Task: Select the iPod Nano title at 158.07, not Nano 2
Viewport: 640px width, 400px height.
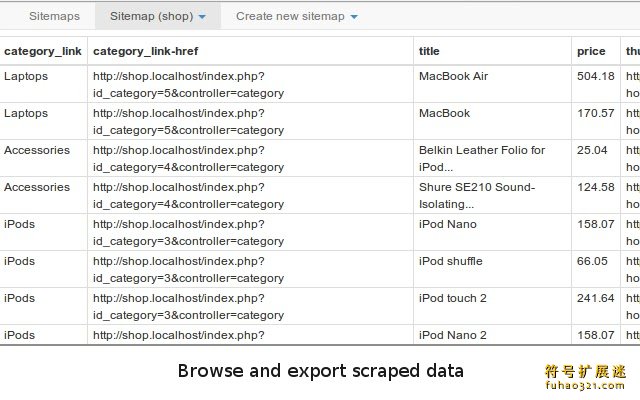Action: tap(448, 224)
